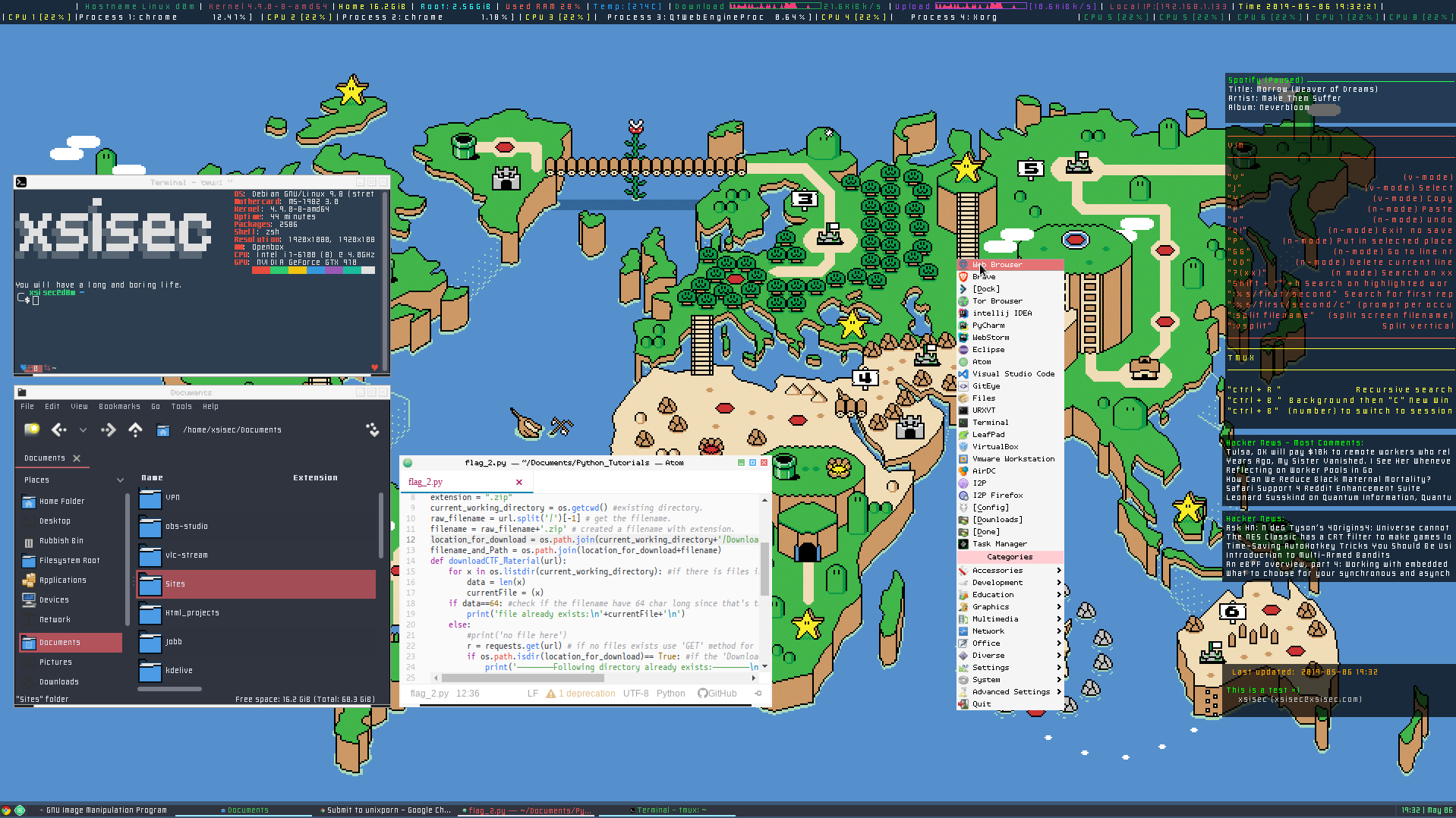Click the '1 deprecation' warning in Atom

(x=581, y=694)
